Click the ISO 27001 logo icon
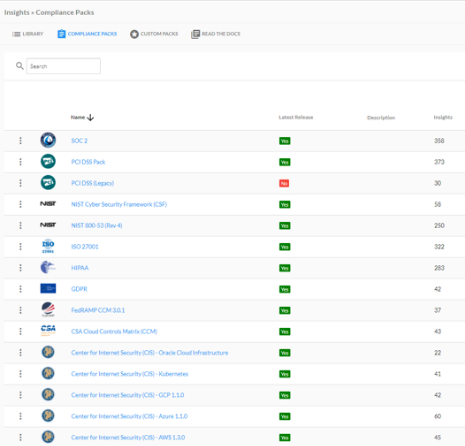This screenshot has width=465, height=446. point(48,246)
